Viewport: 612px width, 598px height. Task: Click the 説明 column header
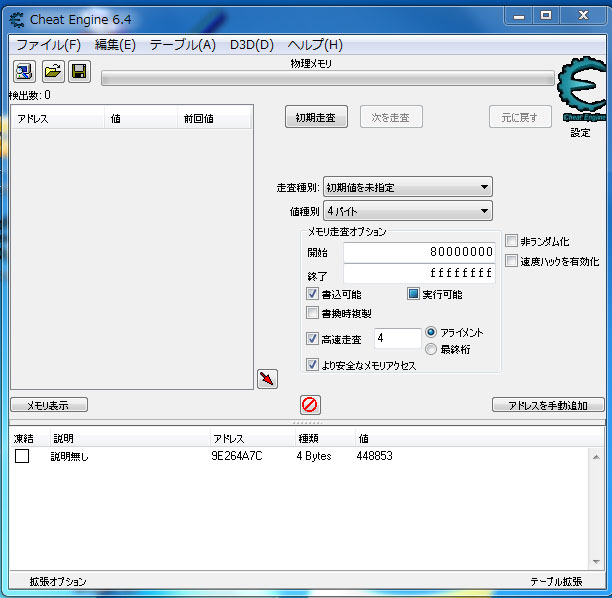(x=130, y=438)
